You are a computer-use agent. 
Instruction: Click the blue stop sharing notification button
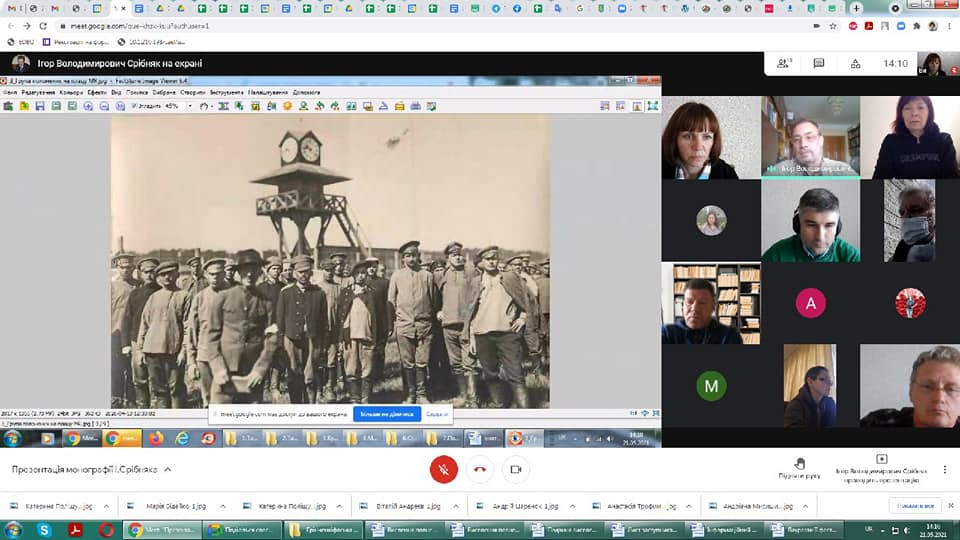tap(386, 413)
